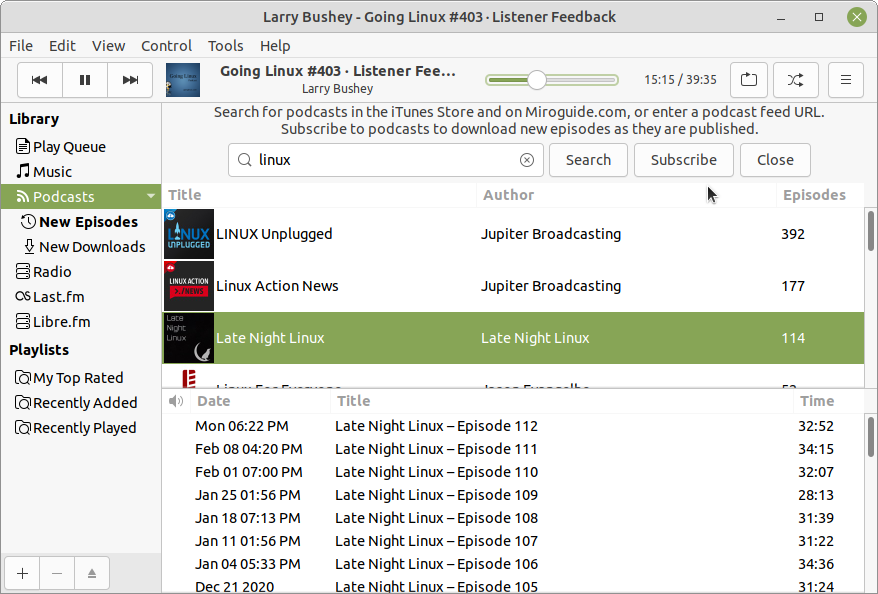Image resolution: width=878 pixels, height=594 pixels.
Task: Open New Downloads under Podcasts
Action: tap(81, 247)
